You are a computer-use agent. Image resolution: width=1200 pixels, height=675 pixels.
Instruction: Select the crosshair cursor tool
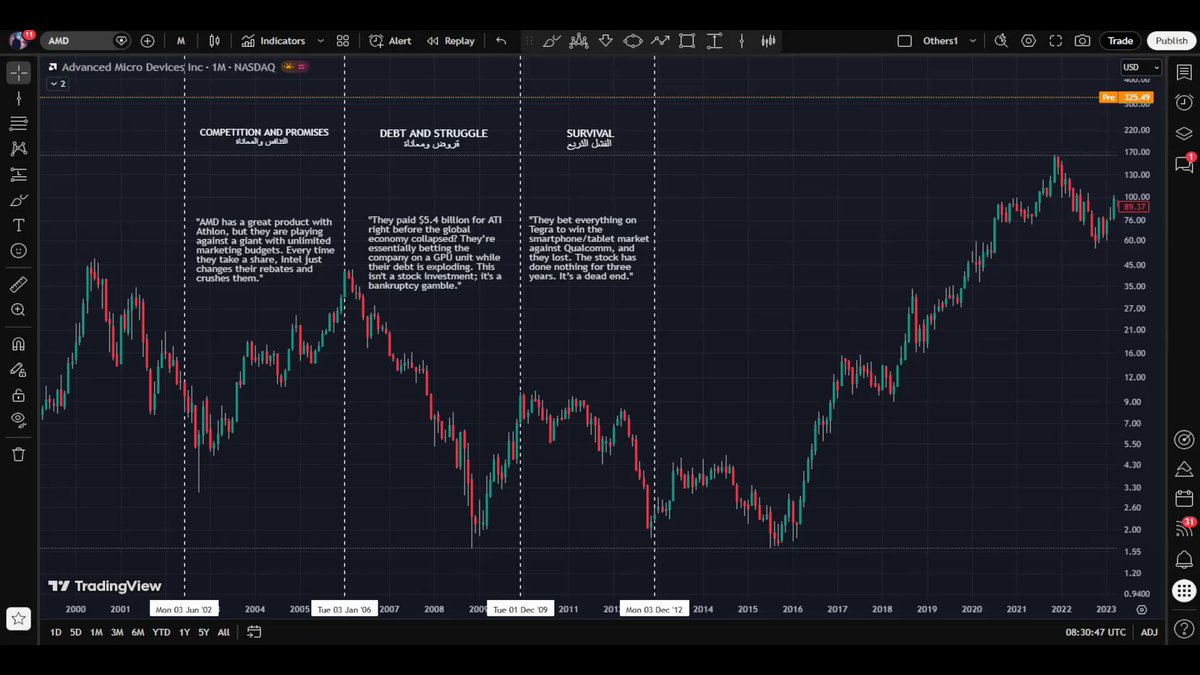(18, 72)
